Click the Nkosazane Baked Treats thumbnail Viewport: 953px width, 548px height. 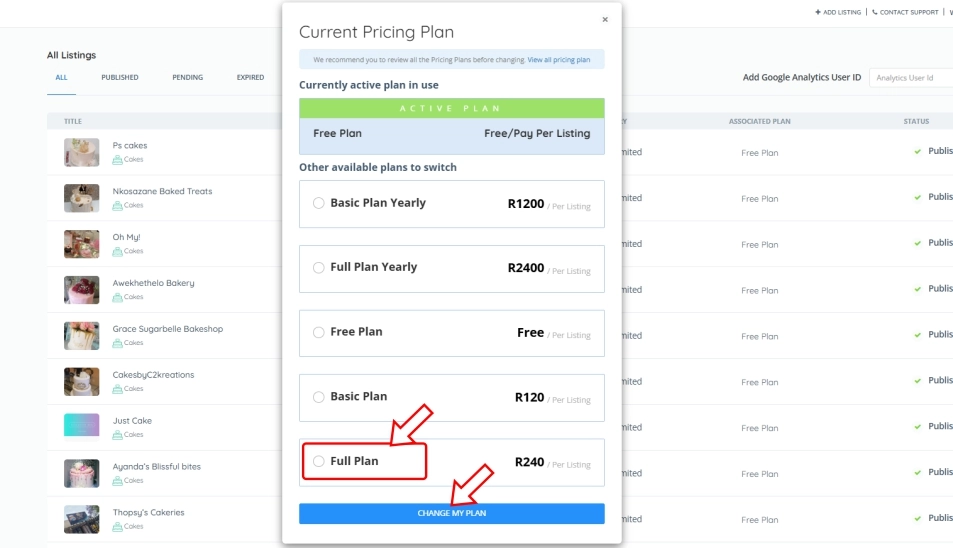click(x=82, y=198)
